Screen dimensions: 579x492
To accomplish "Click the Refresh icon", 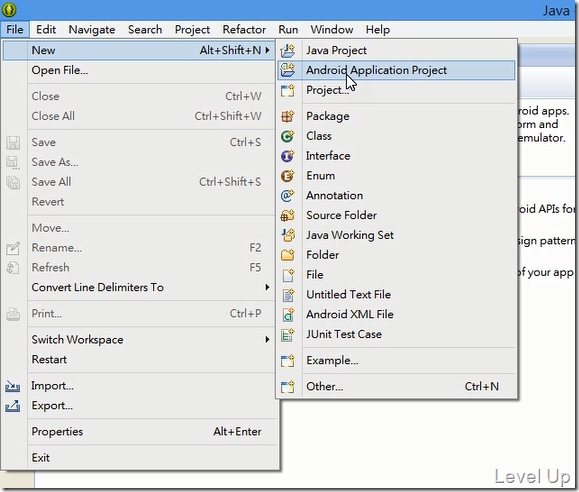I will pyautogui.click(x=13, y=268).
